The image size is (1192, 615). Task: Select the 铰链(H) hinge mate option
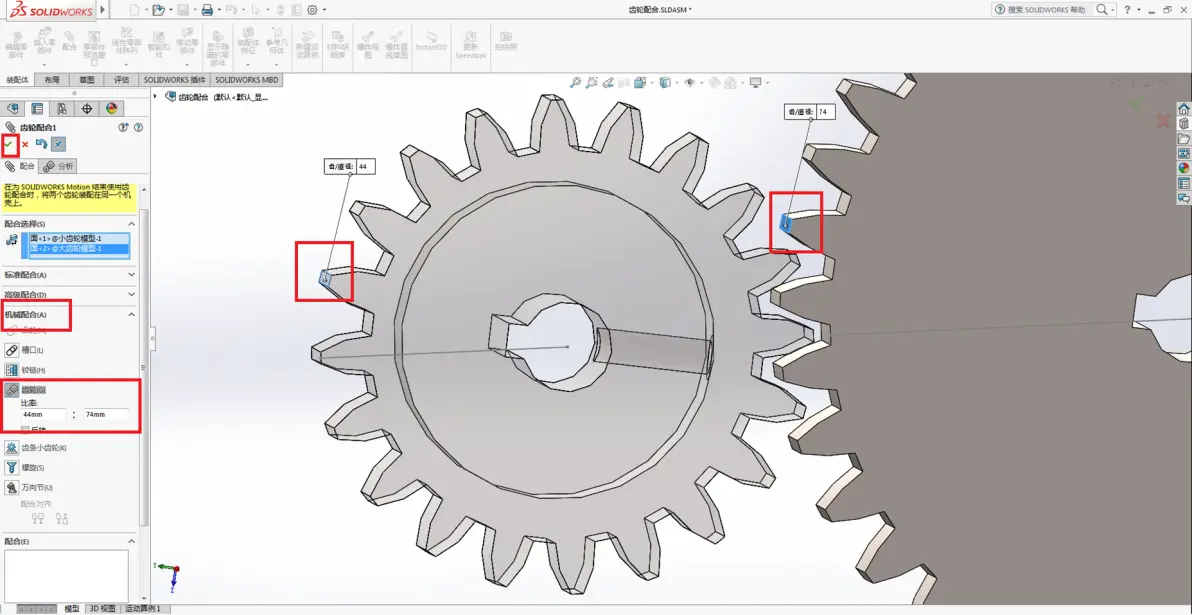(x=25, y=369)
